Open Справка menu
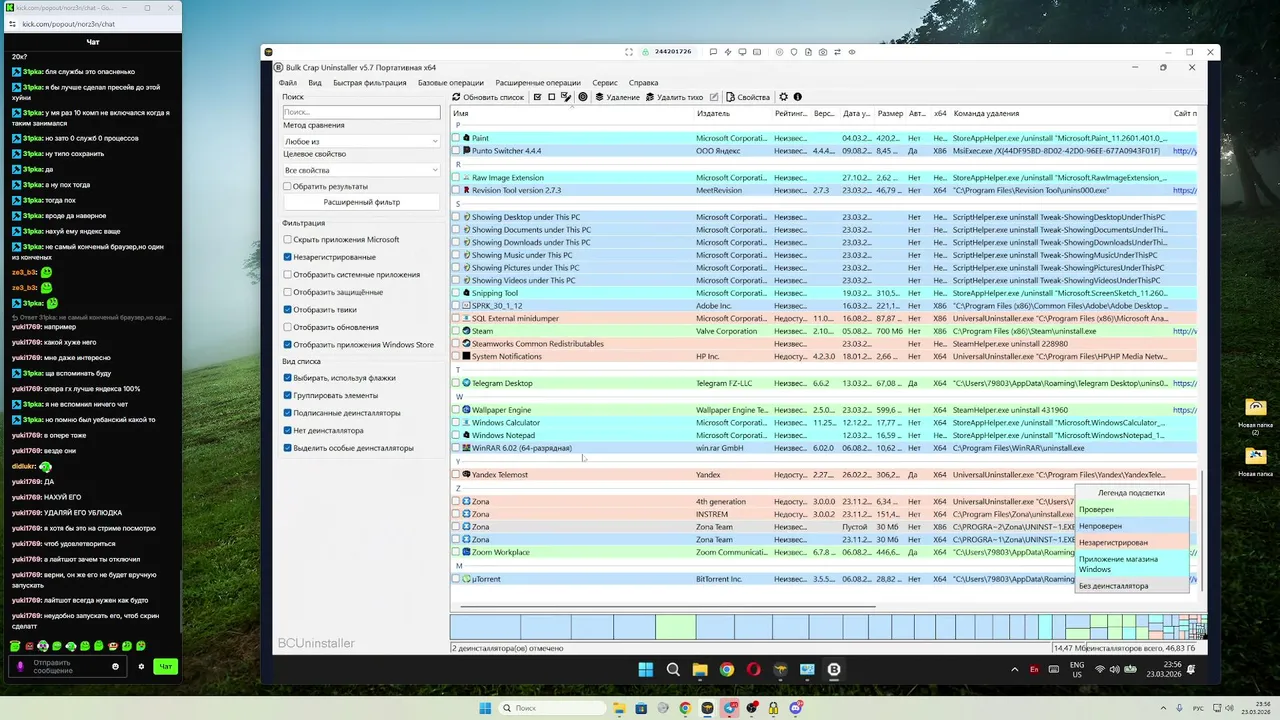Image resolution: width=1280 pixels, height=720 pixels. pyautogui.click(x=644, y=83)
